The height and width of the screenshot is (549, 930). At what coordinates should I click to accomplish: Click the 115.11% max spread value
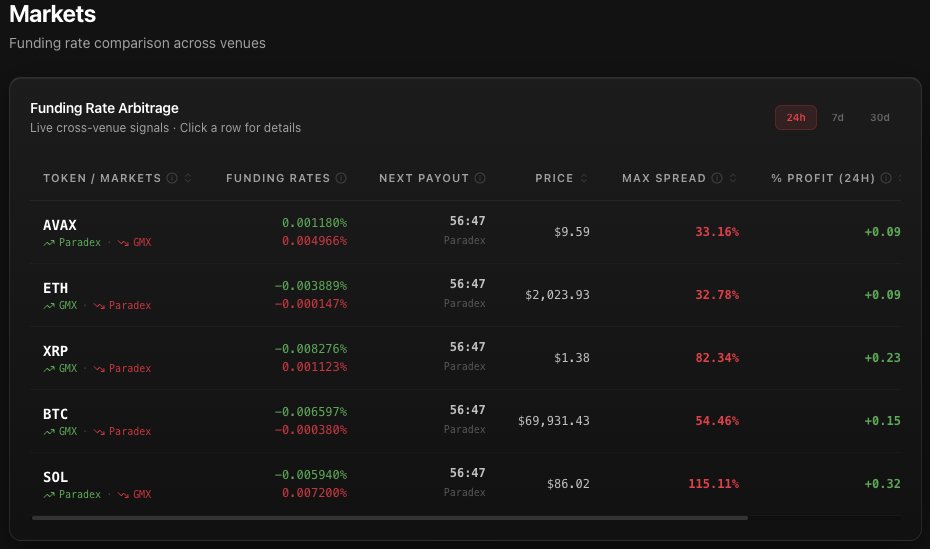[714, 484]
